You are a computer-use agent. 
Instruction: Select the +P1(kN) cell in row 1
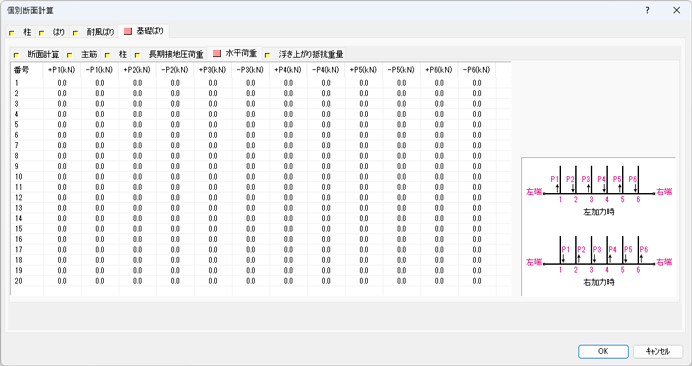pyautogui.click(x=62, y=83)
